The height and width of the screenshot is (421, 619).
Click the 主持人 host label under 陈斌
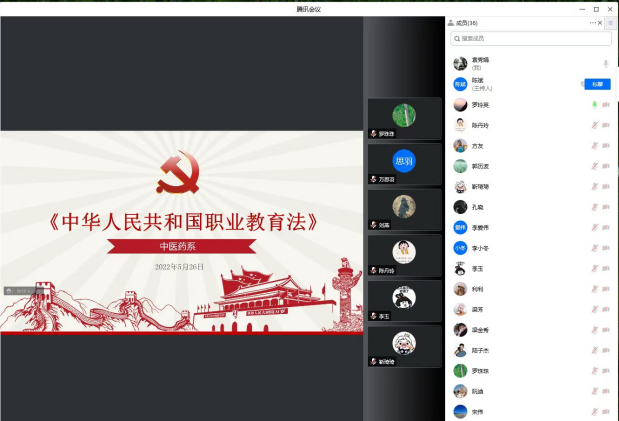482,88
